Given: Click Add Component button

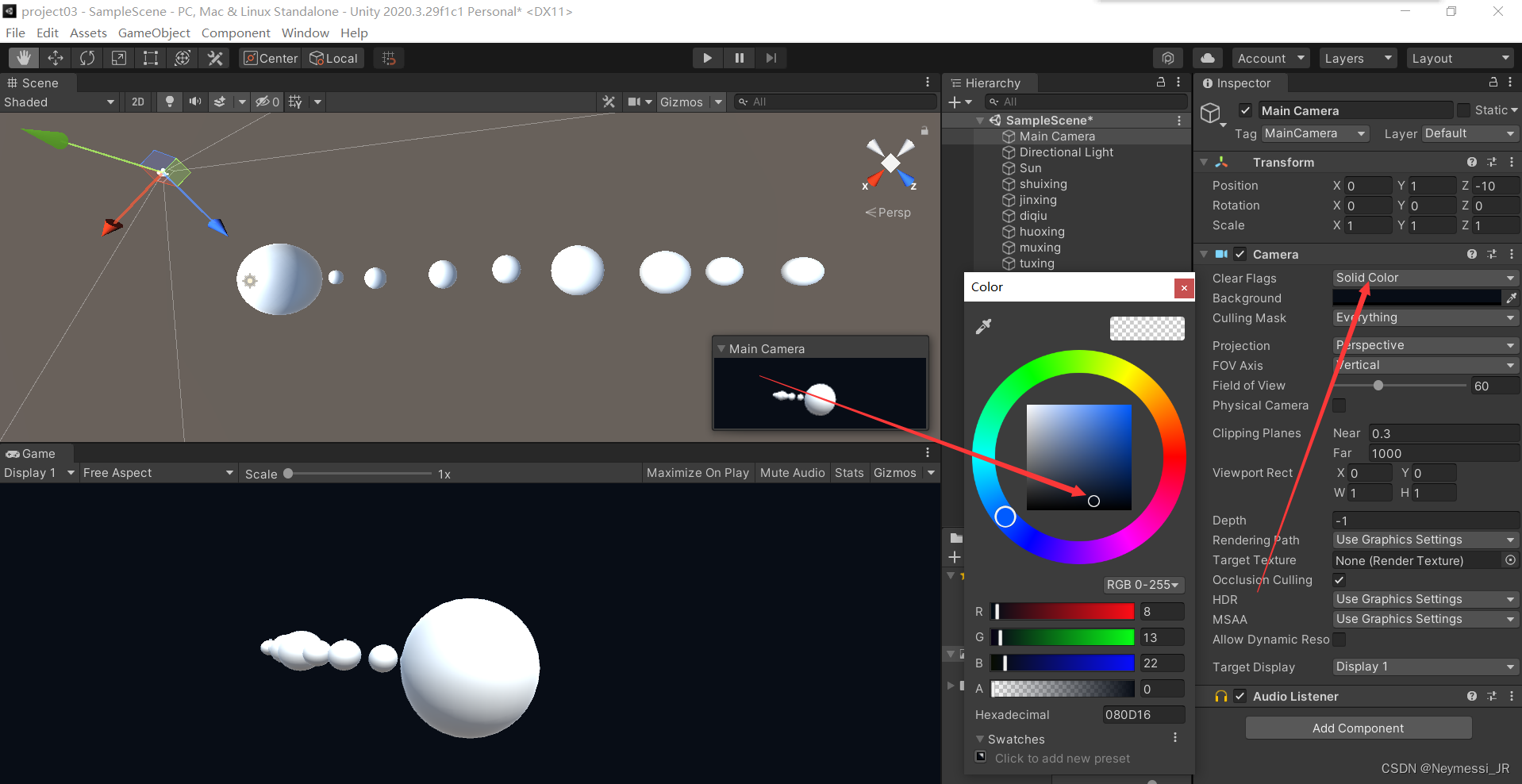Looking at the screenshot, I should (x=1358, y=728).
